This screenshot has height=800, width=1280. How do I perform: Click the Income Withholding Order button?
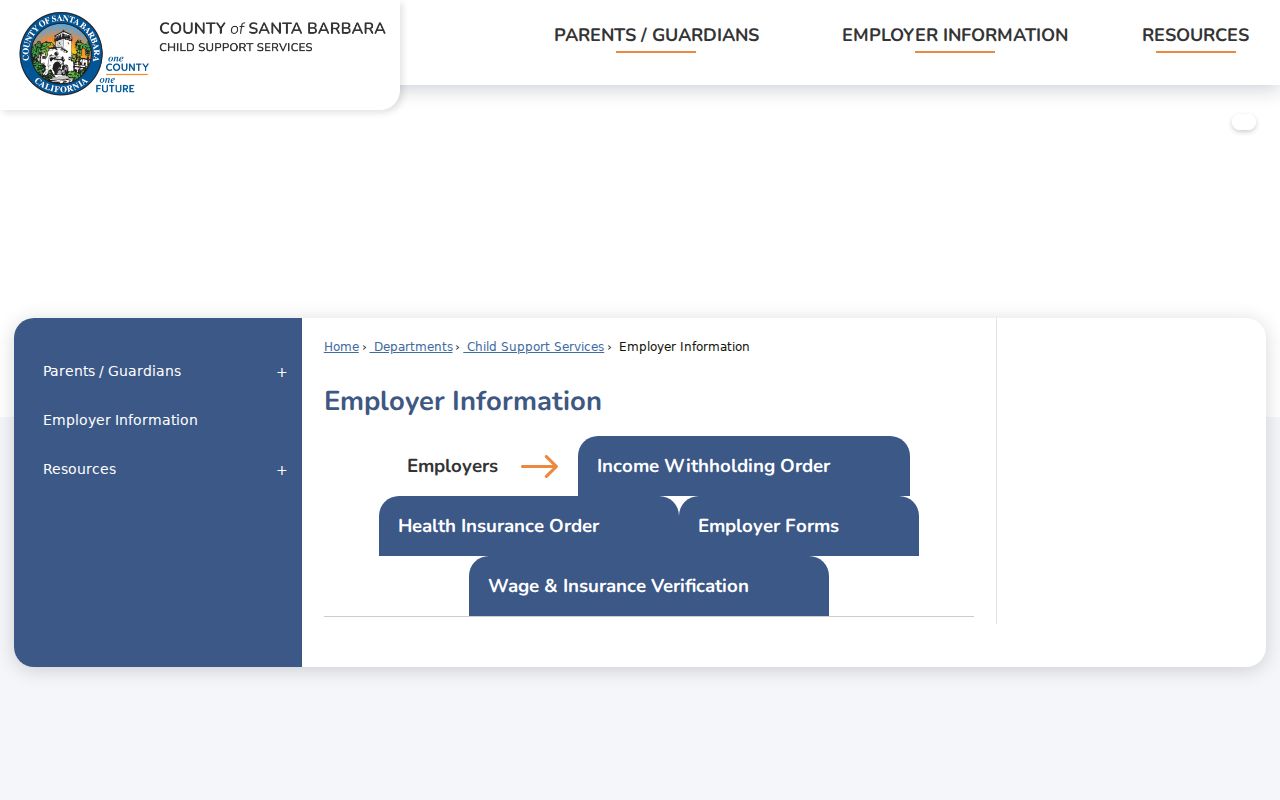744,466
